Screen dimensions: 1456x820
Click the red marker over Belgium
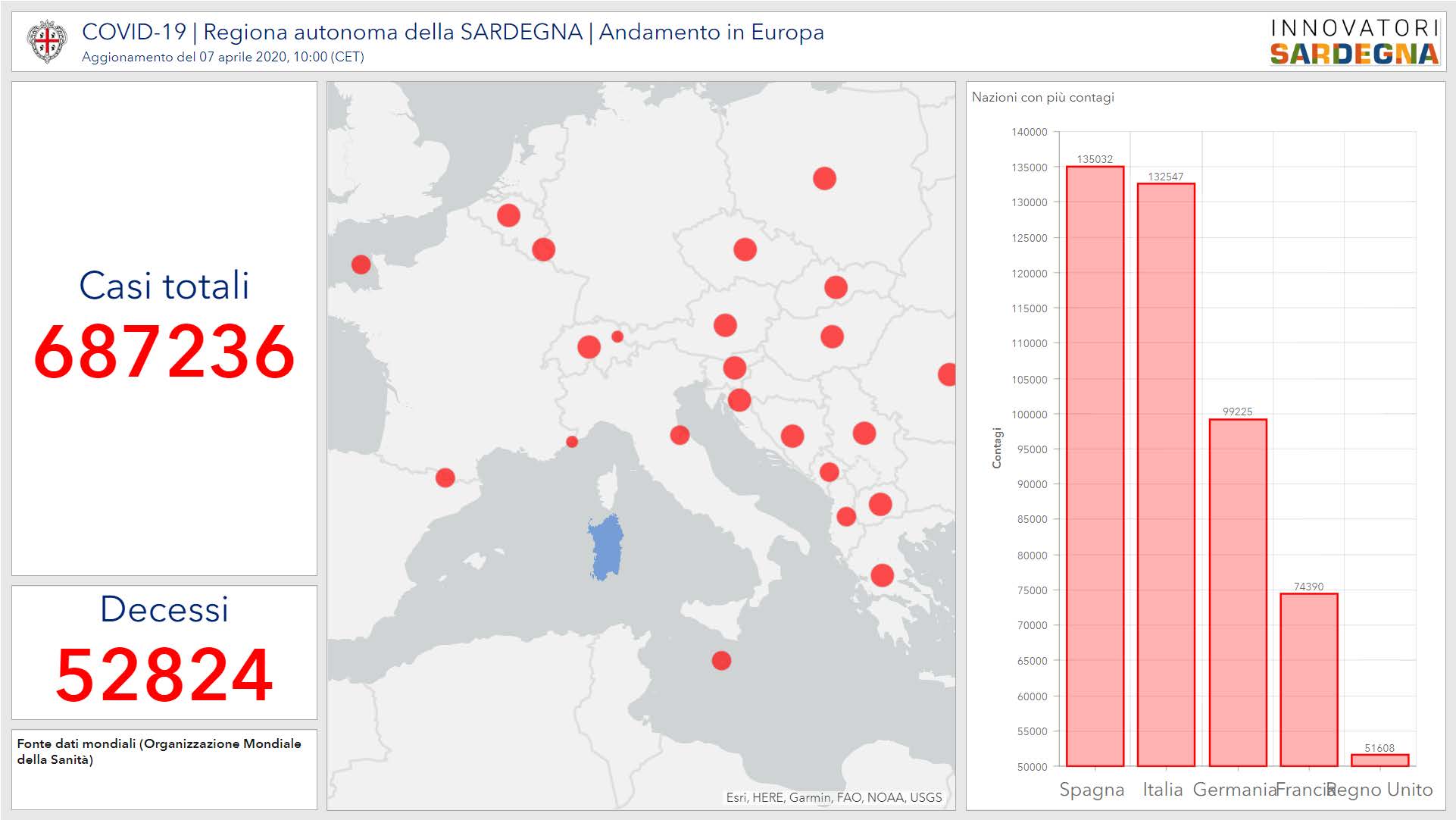click(x=508, y=215)
